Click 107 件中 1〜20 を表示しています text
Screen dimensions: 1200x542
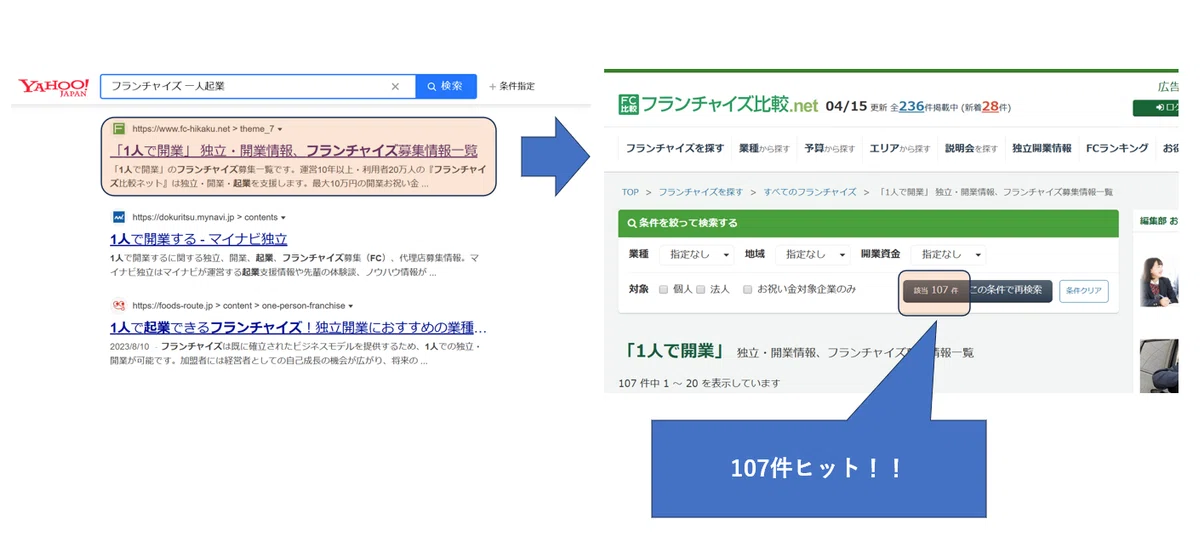pos(699,383)
